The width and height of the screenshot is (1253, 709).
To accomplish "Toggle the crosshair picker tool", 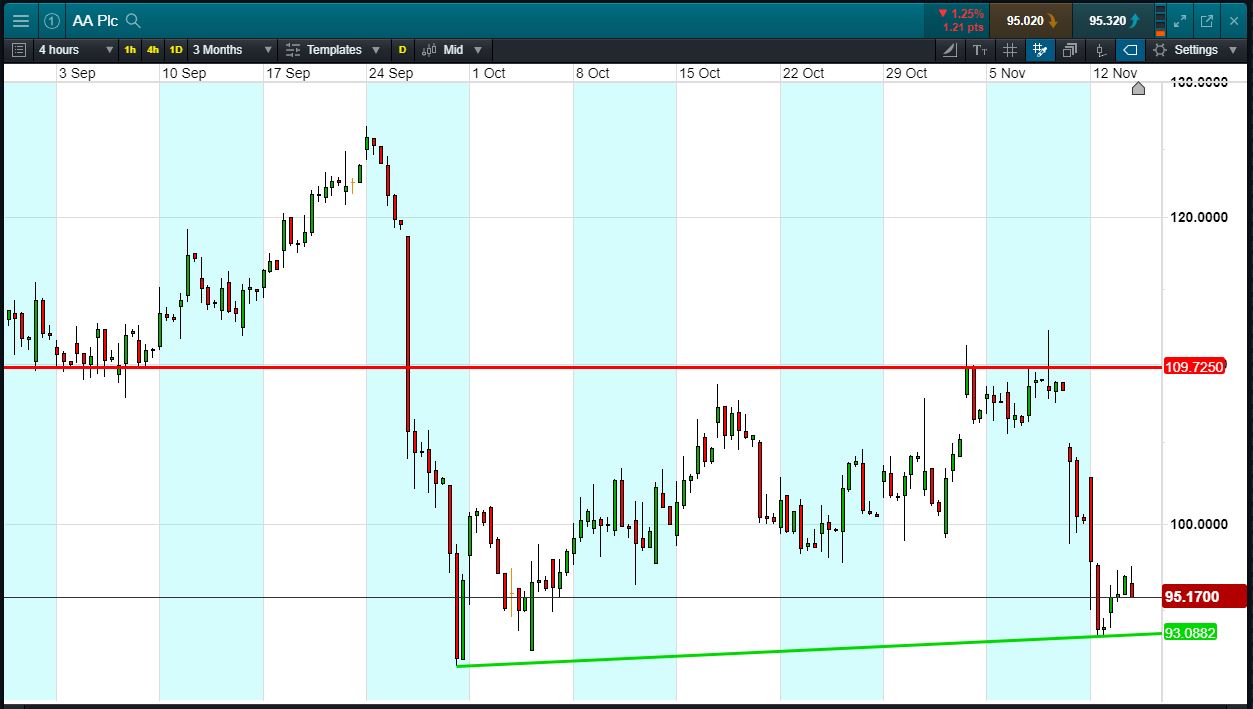I will click(1040, 50).
